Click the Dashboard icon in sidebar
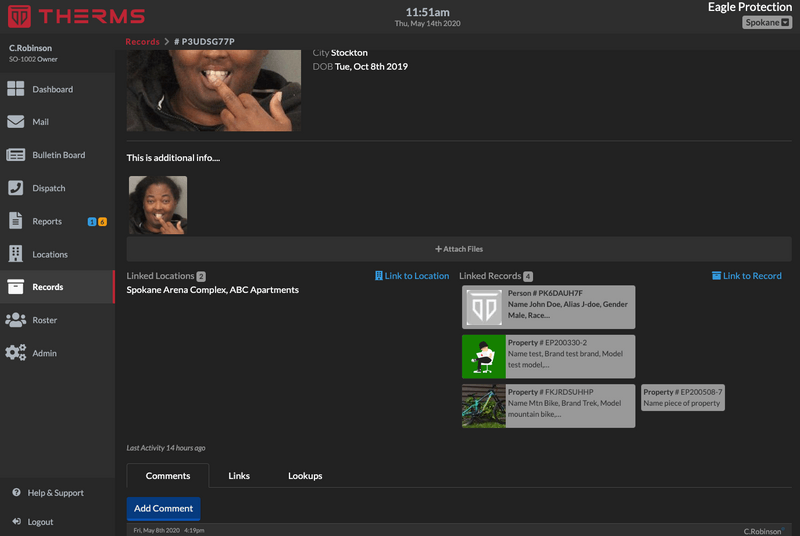This screenshot has width=800, height=536. [x=16, y=89]
